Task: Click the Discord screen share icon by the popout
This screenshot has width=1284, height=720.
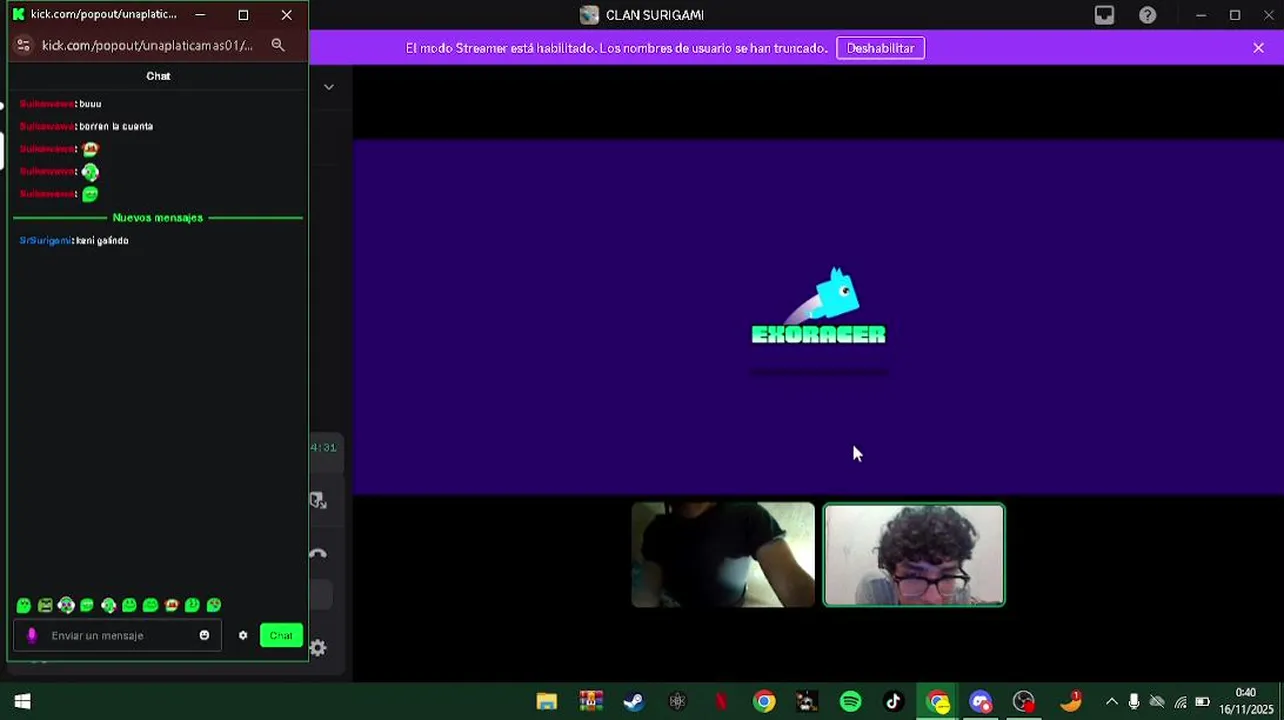Action: pyautogui.click(x=318, y=500)
